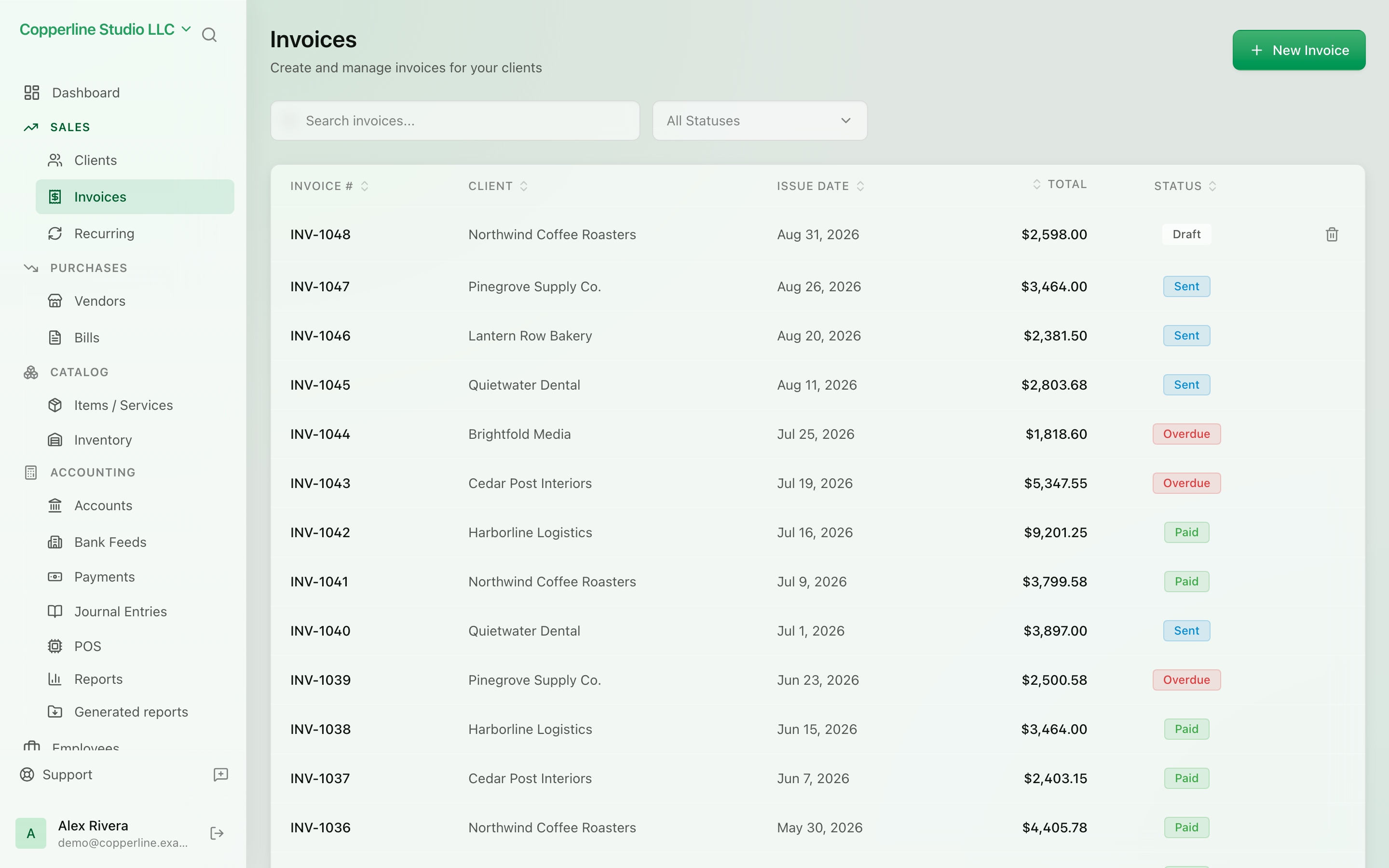
Task: Open the Clients people icon
Action: pyautogui.click(x=55, y=160)
